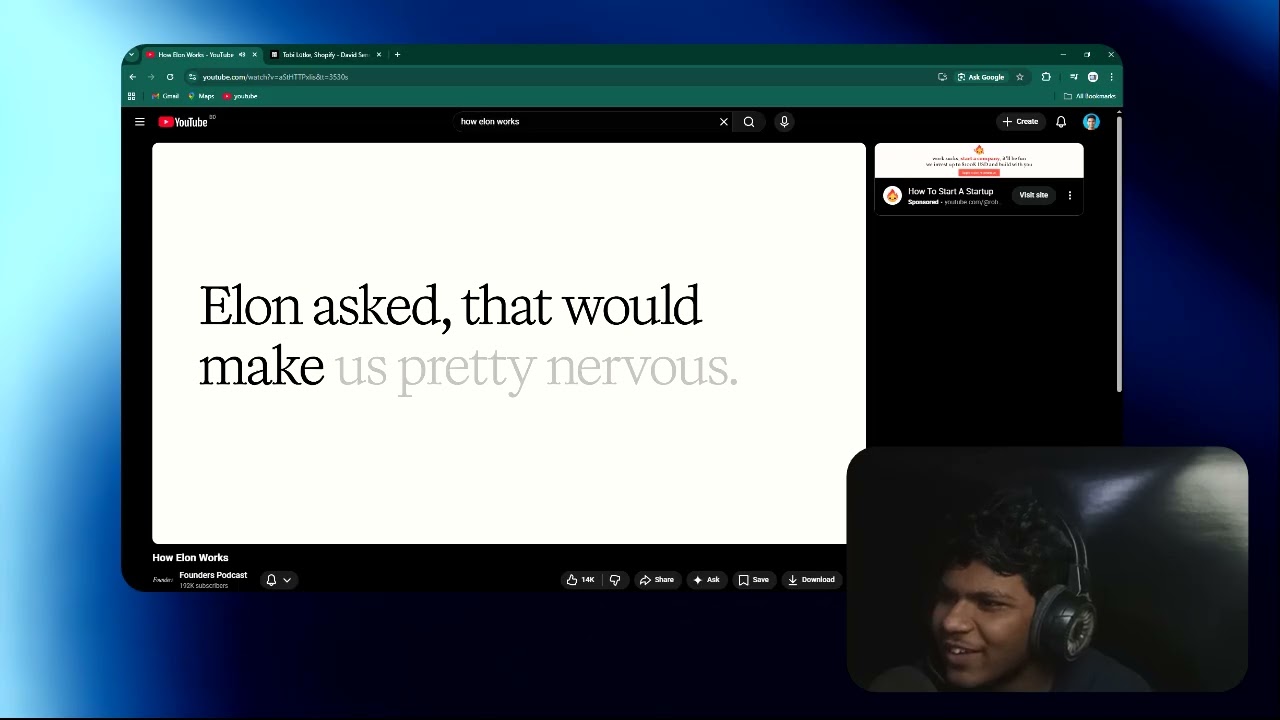Open the youtube bookmark
1280x720 pixels.
tap(240, 96)
